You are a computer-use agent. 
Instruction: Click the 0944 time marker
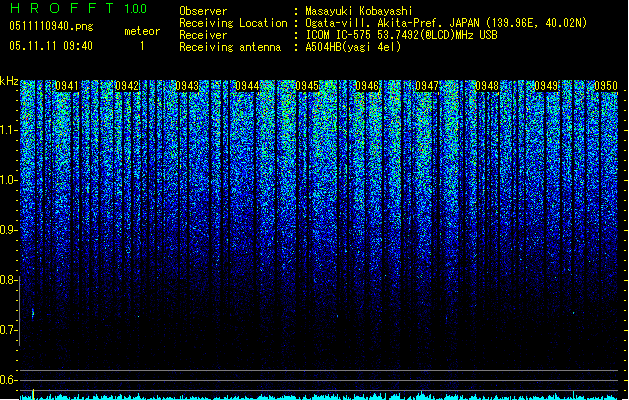point(247,86)
